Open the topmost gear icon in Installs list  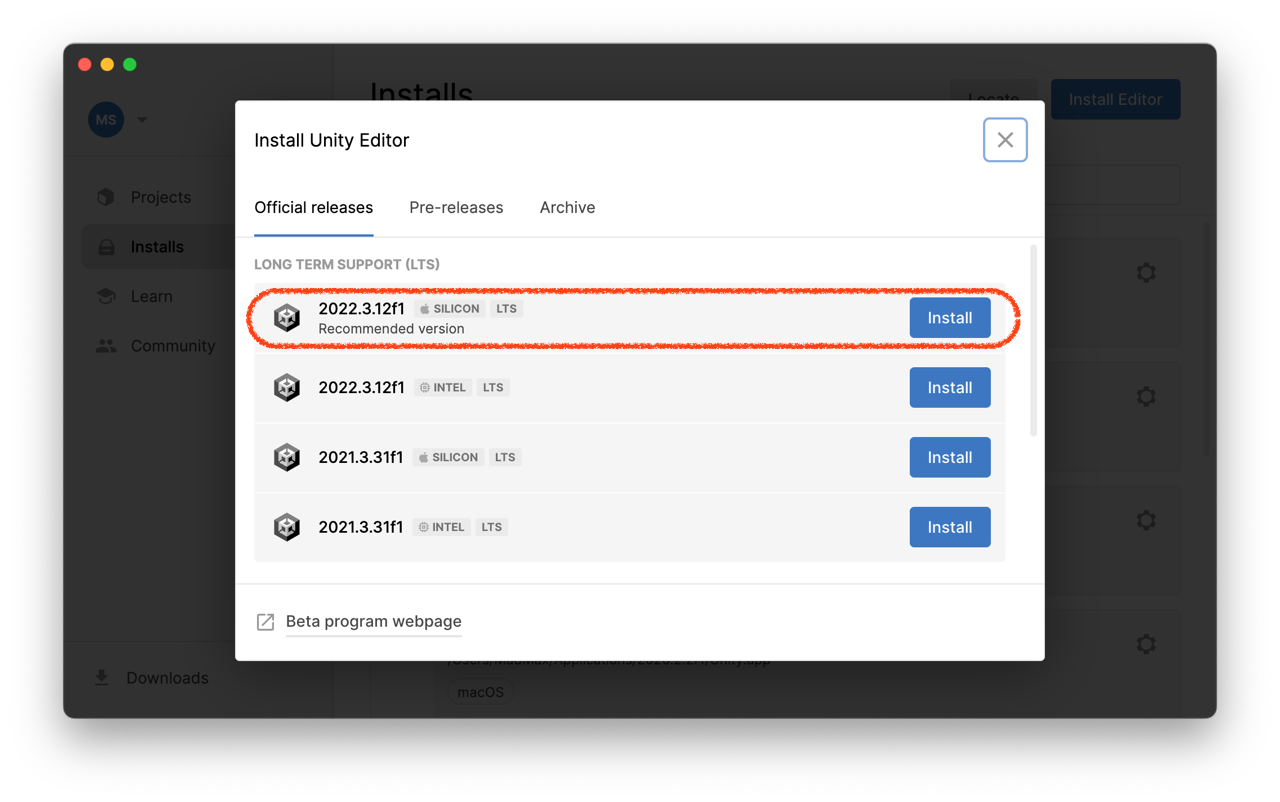coord(1146,273)
